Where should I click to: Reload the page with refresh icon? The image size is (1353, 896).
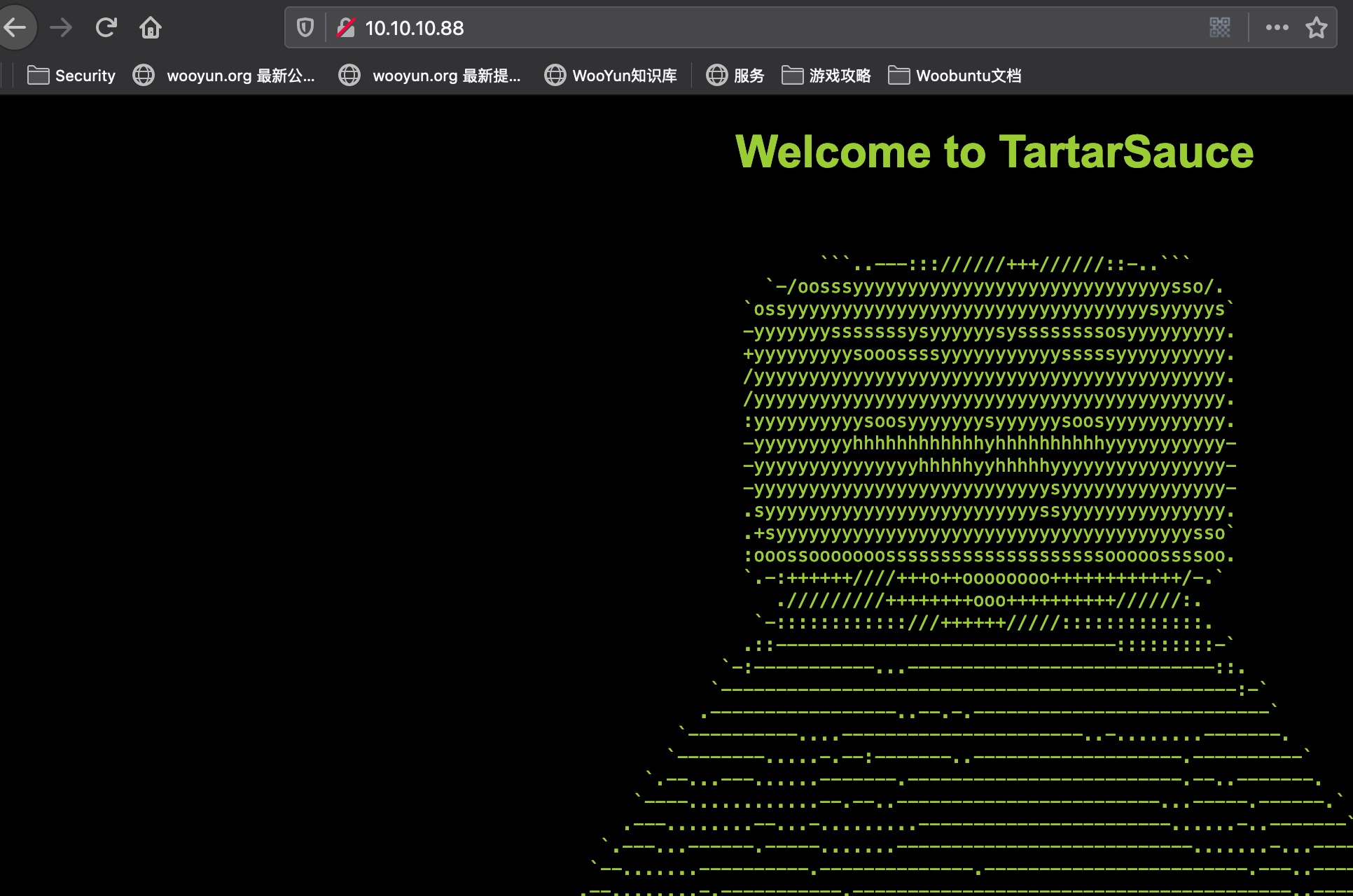point(106,28)
